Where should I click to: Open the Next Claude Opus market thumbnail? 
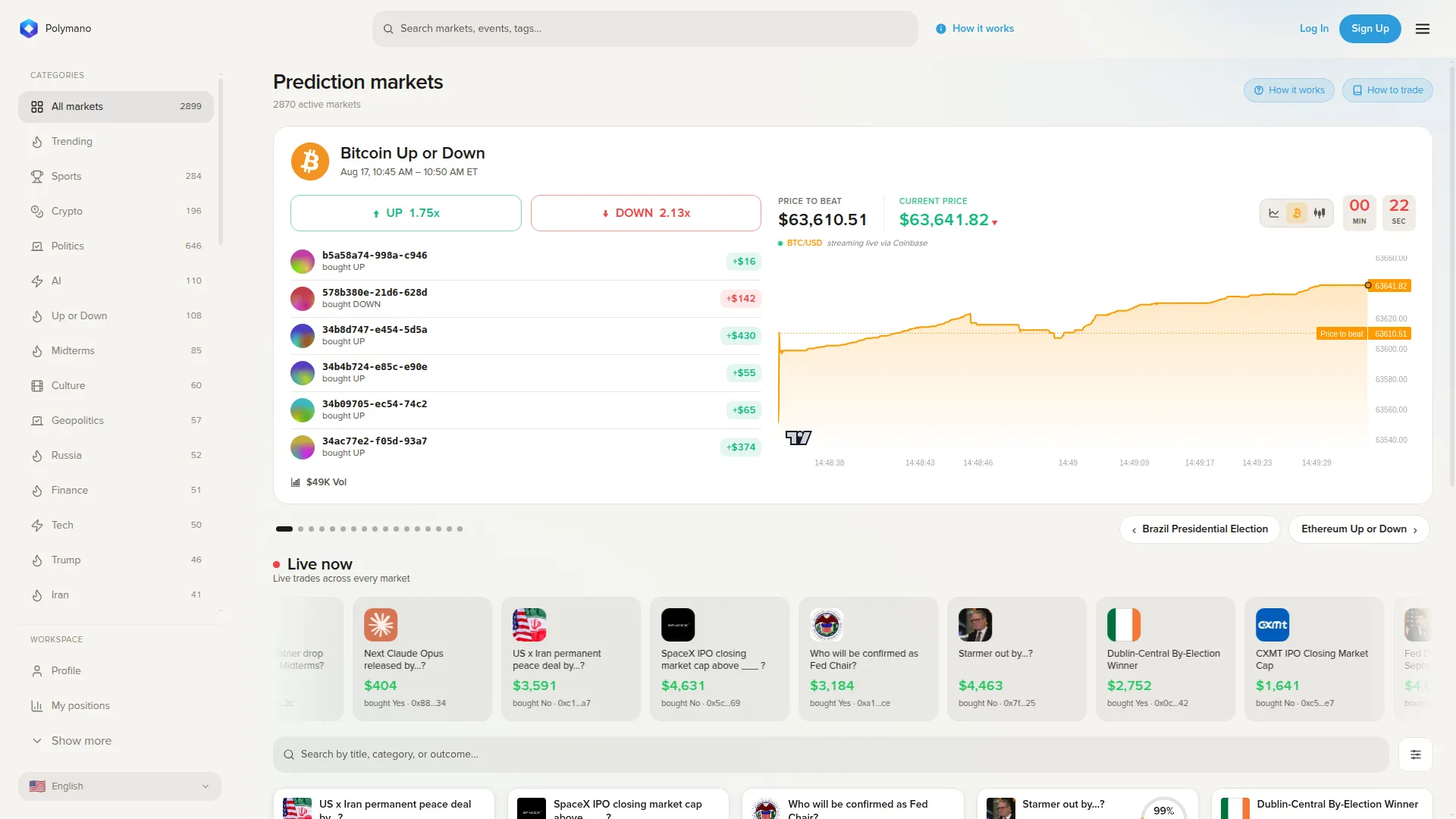pos(381,625)
